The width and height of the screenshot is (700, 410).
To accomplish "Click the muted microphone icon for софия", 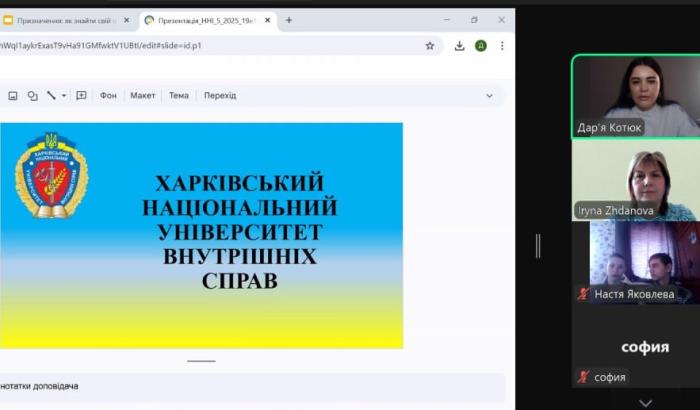I will [x=583, y=377].
